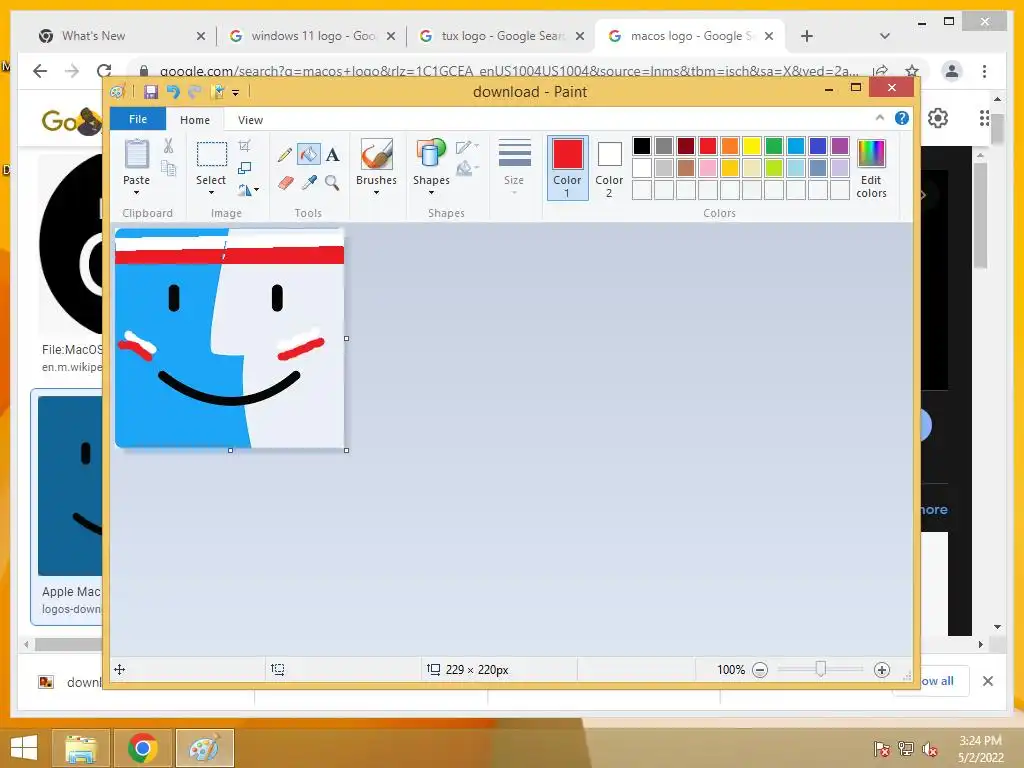The width and height of the screenshot is (1024, 768).
Task: Click Chrome back arrow
Action: (x=40, y=71)
